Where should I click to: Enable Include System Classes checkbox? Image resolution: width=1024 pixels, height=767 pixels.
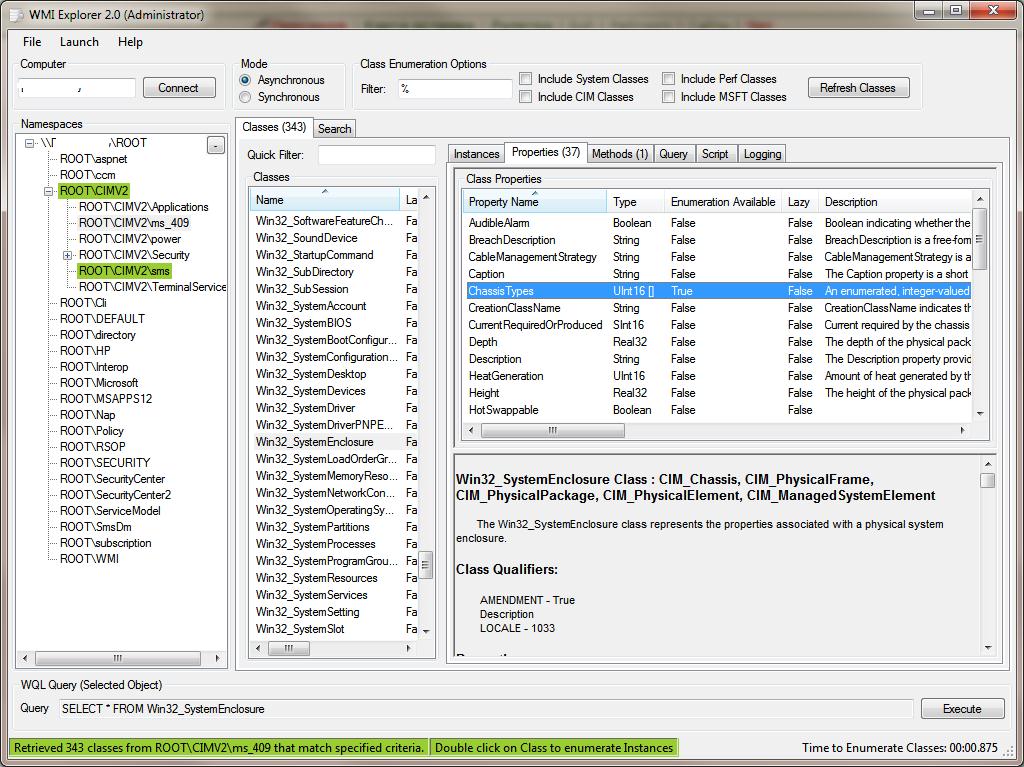pos(526,79)
